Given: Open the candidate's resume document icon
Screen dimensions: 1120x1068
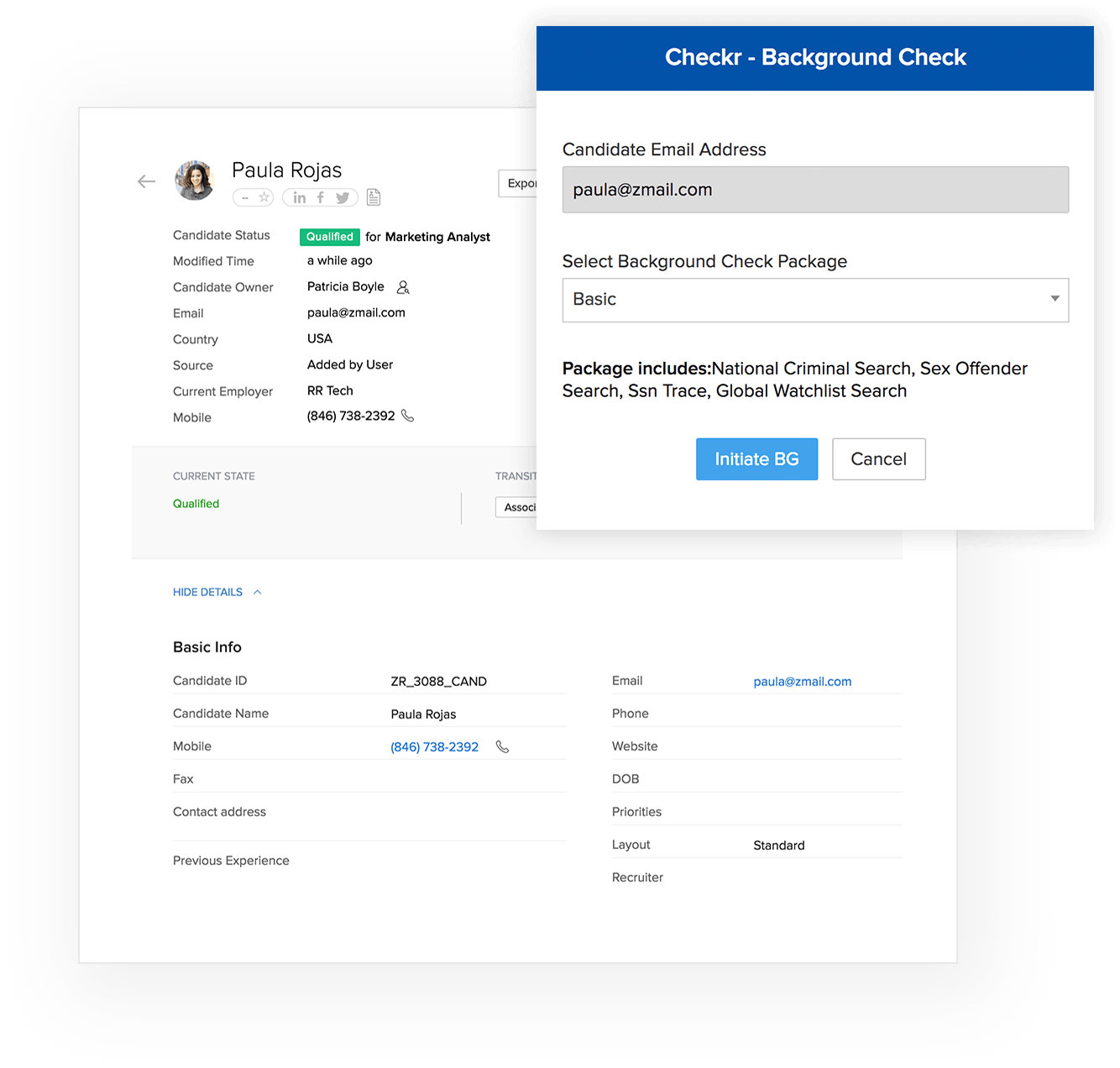Looking at the screenshot, I should pos(374,196).
